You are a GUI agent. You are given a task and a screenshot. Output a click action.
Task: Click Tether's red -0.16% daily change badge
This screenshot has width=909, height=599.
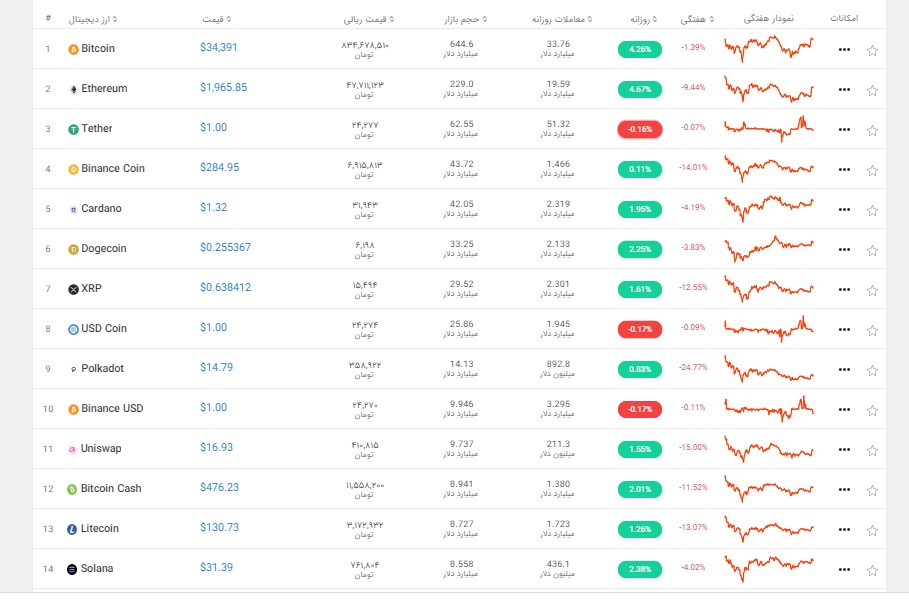coord(640,129)
